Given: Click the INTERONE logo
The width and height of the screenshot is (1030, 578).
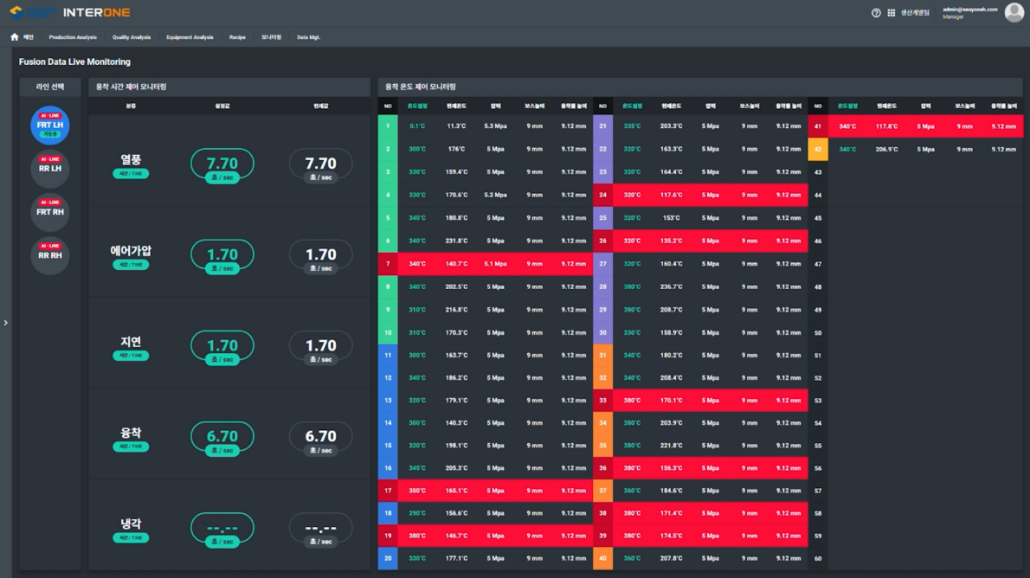Looking at the screenshot, I should point(70,12).
